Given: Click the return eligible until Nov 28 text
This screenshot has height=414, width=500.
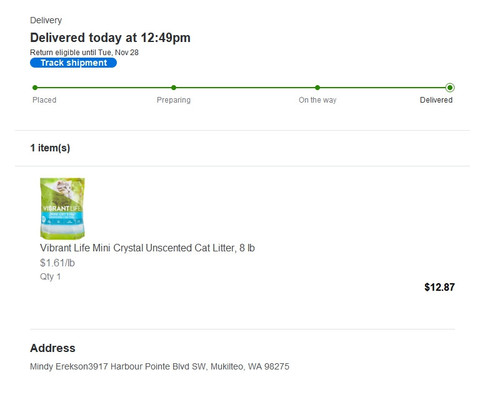Looking at the screenshot, I should (x=84, y=52).
